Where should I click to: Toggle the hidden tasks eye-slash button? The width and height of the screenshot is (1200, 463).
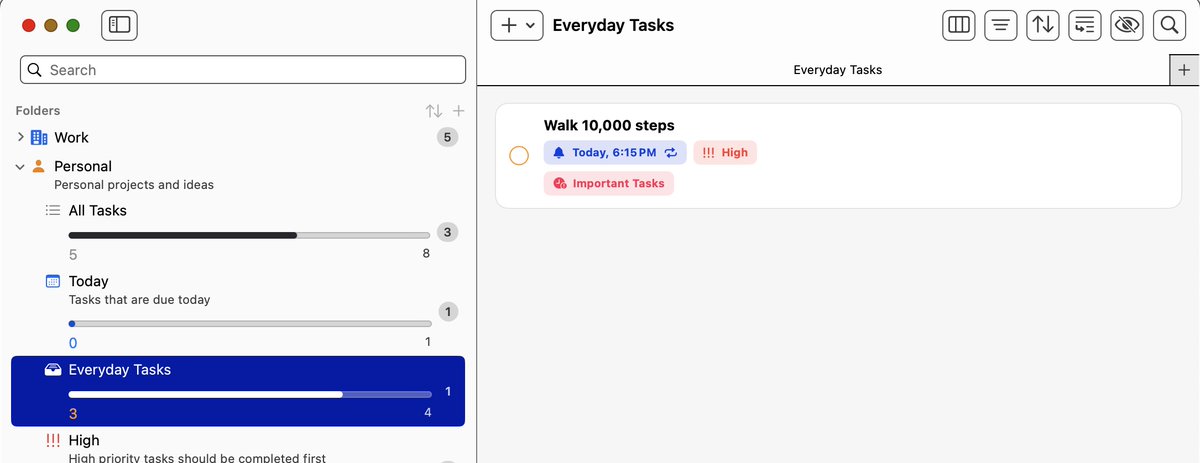pos(1127,25)
